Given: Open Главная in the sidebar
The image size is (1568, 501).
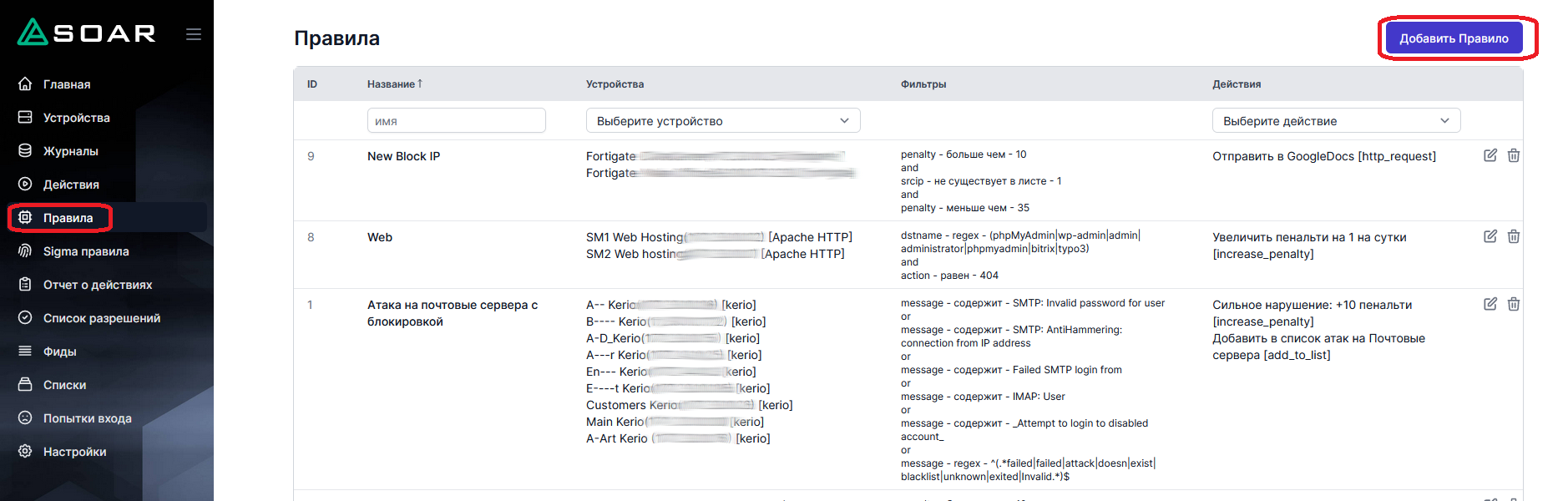Looking at the screenshot, I should point(67,84).
